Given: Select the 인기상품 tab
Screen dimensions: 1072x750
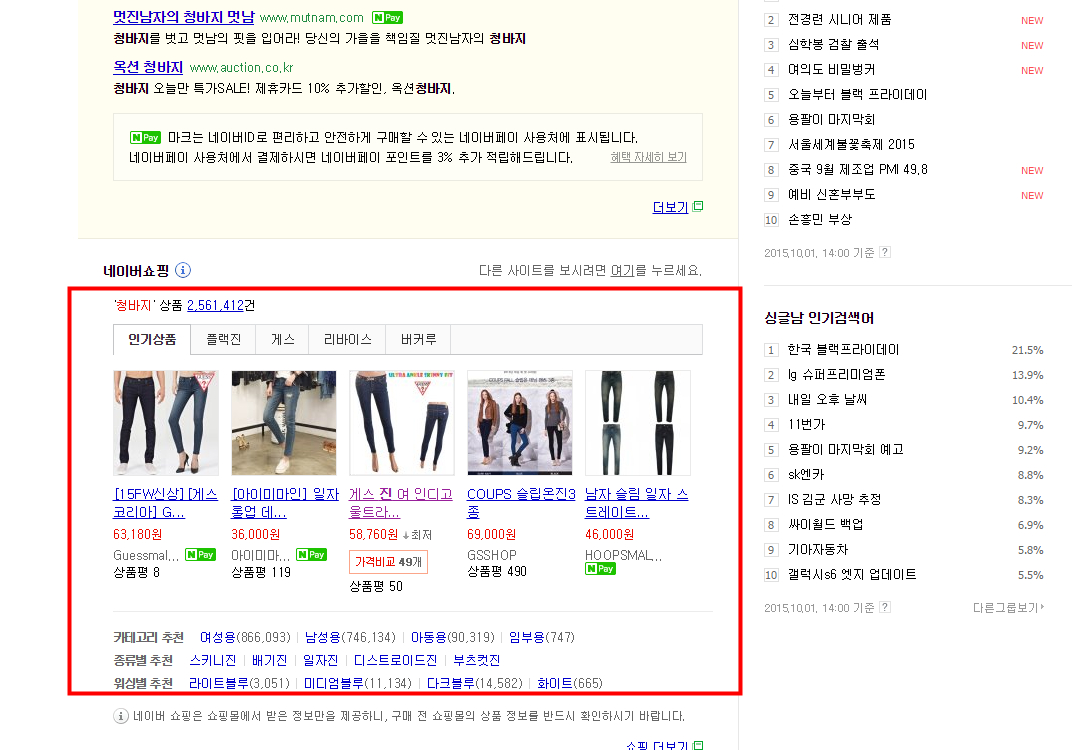Looking at the screenshot, I should [x=152, y=339].
